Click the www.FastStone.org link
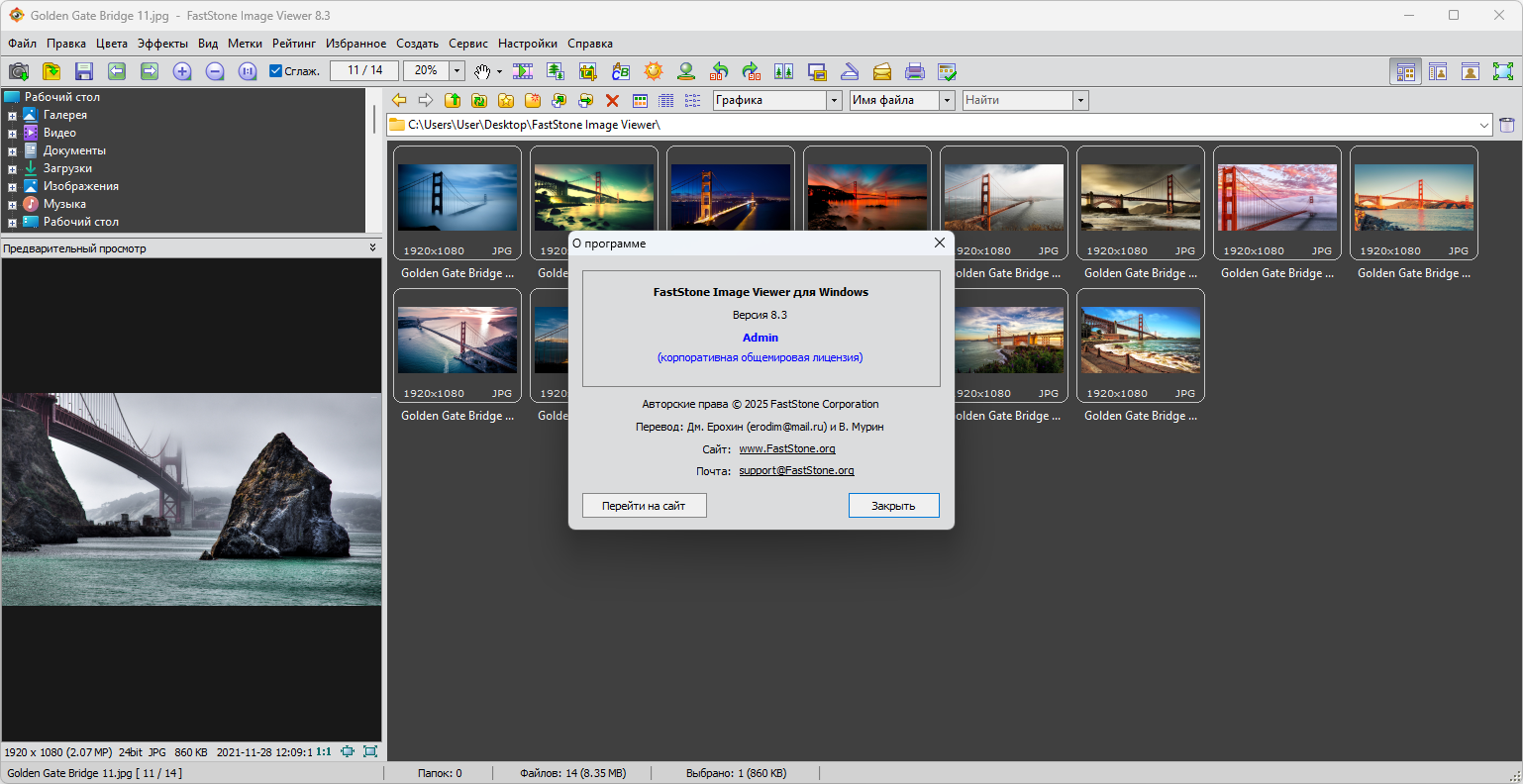This screenshot has width=1523, height=784. click(786, 448)
